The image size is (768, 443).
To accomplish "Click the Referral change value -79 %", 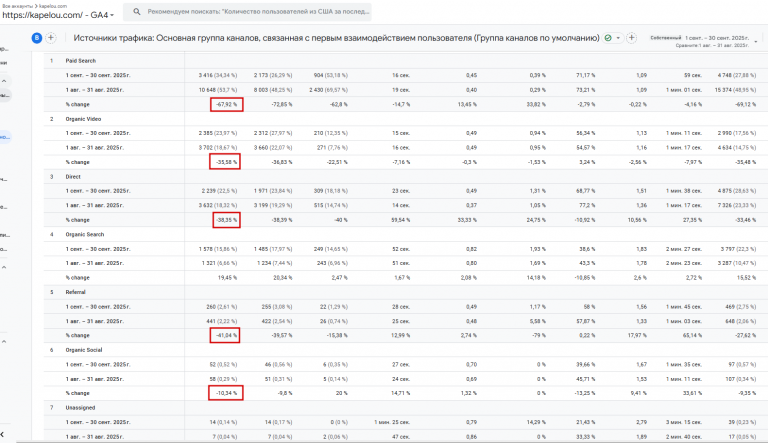I will pos(538,336).
